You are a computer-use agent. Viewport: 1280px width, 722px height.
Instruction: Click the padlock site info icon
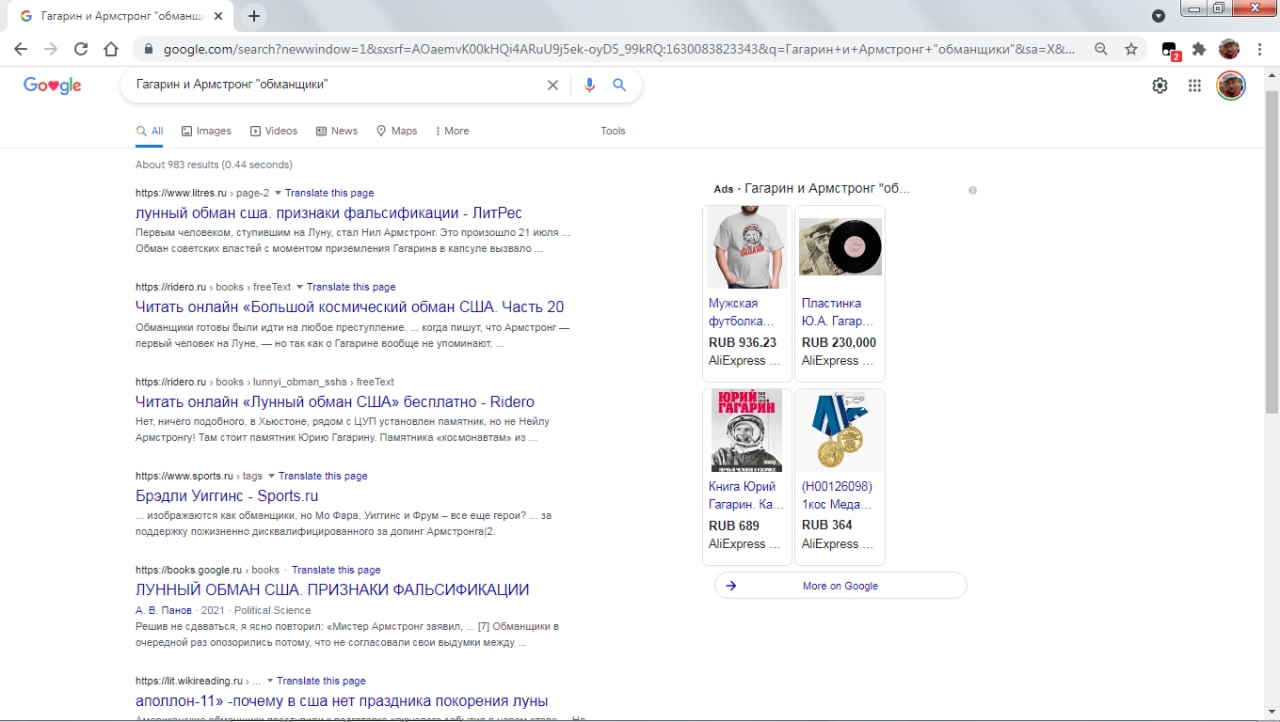pyautogui.click(x=148, y=49)
